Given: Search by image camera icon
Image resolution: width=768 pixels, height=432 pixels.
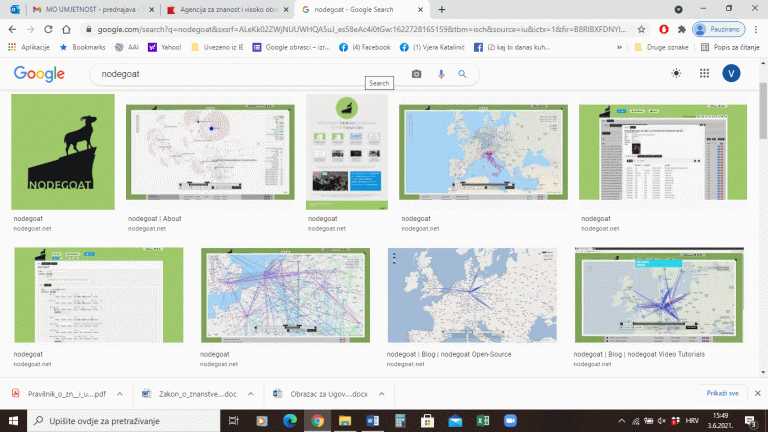Looking at the screenshot, I should (x=416, y=74).
